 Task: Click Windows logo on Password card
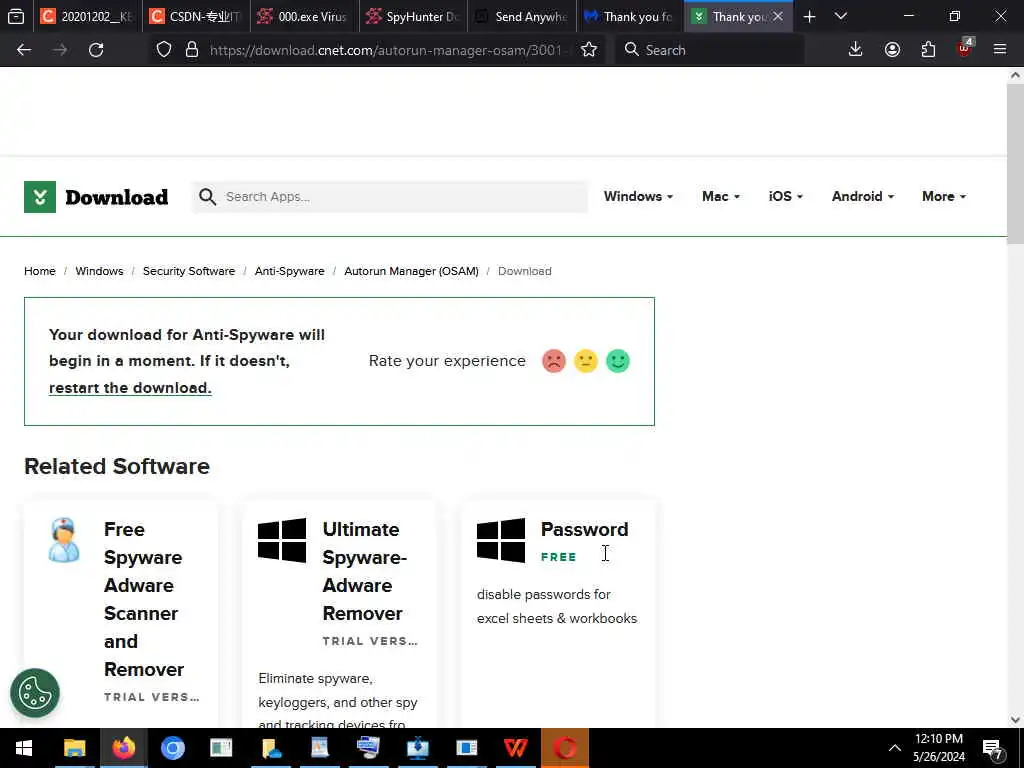pyautogui.click(x=501, y=541)
